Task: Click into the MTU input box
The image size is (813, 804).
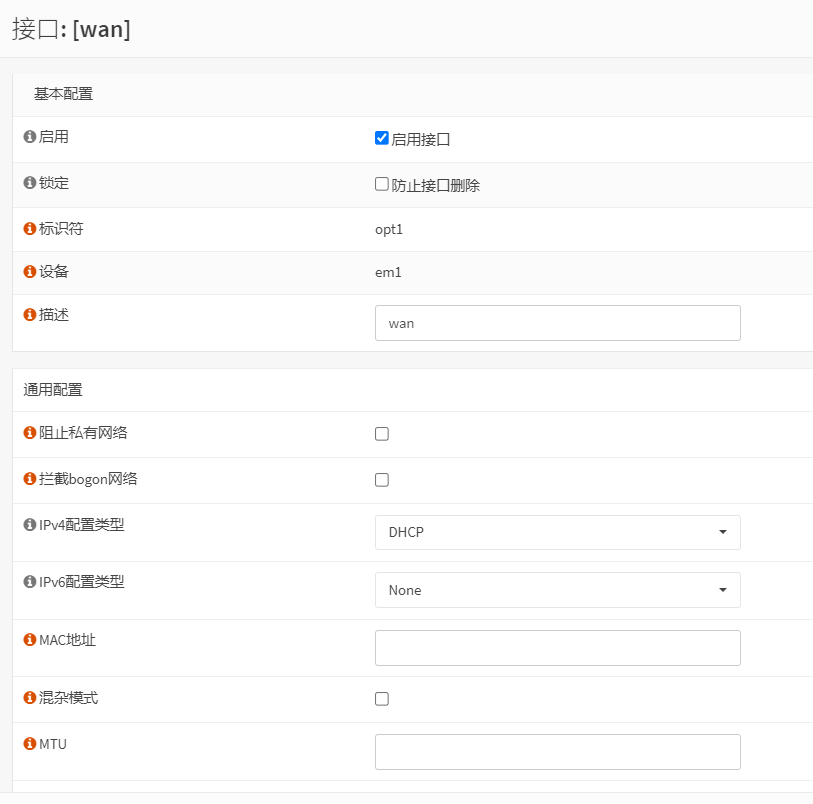Action: click(557, 752)
